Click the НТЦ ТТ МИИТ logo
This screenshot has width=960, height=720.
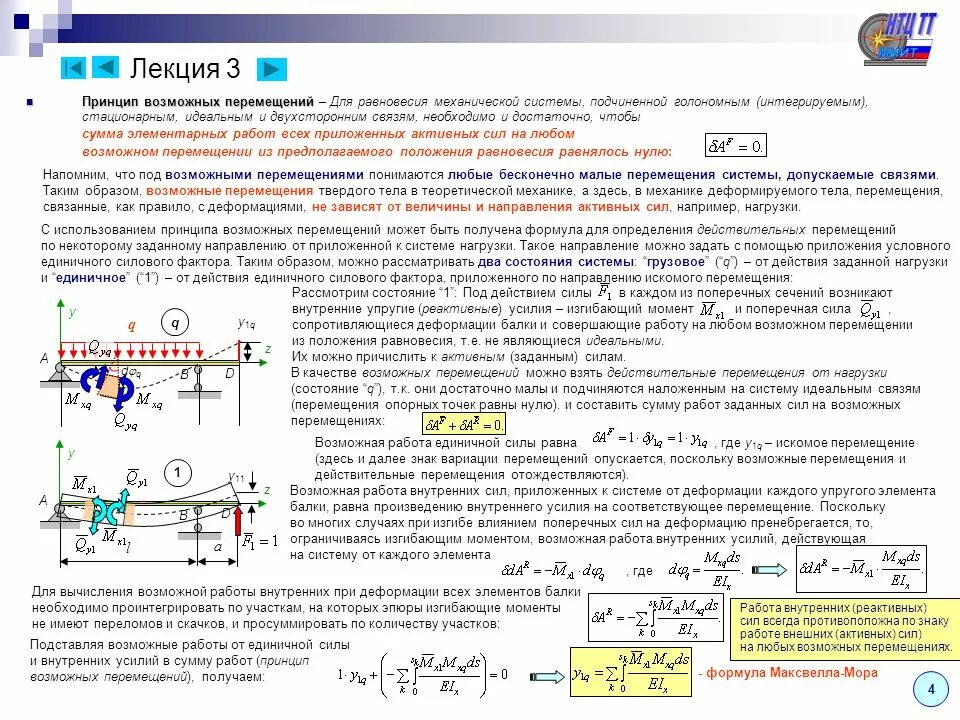(x=896, y=38)
